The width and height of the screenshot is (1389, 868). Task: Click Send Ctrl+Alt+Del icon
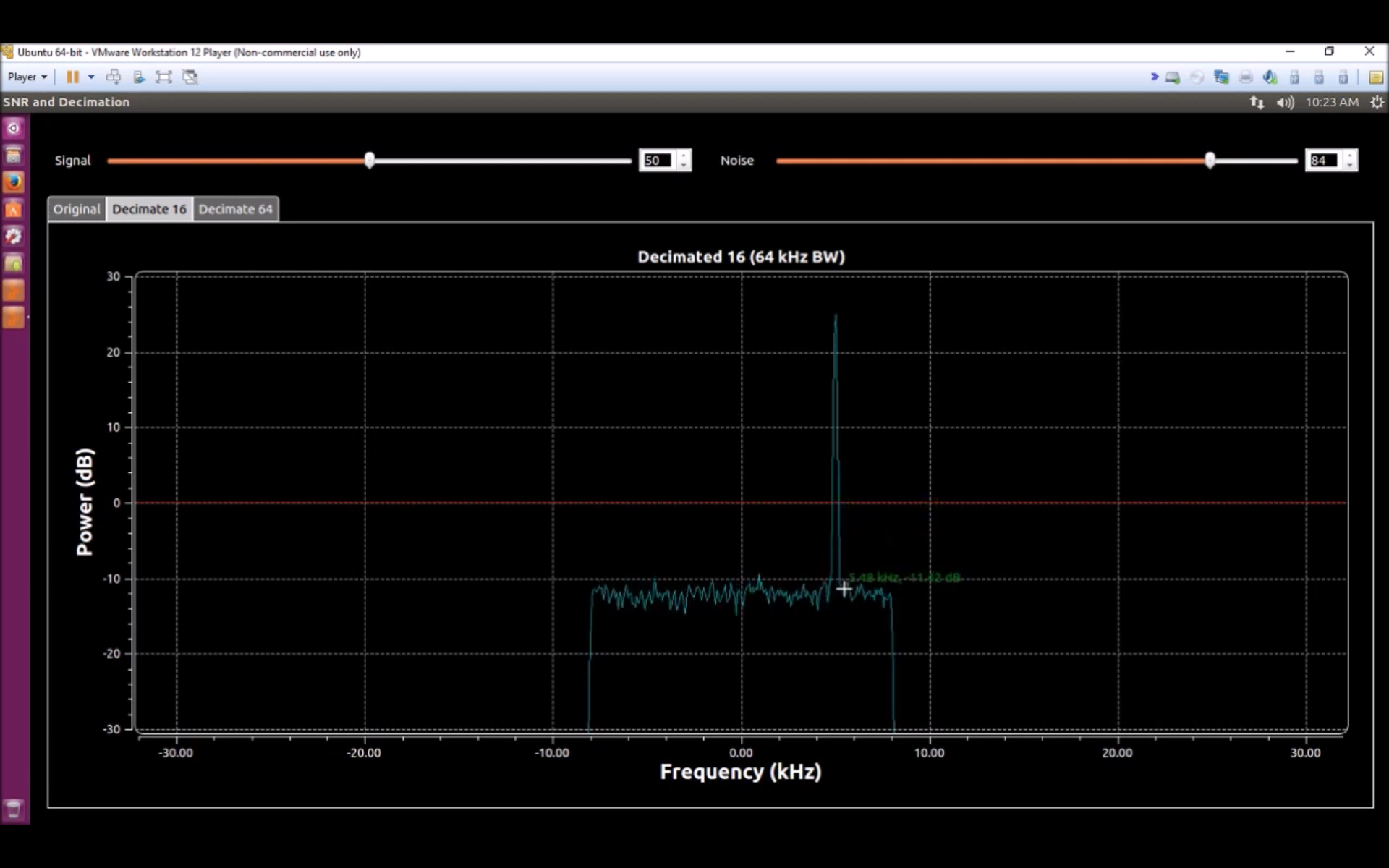[x=114, y=77]
